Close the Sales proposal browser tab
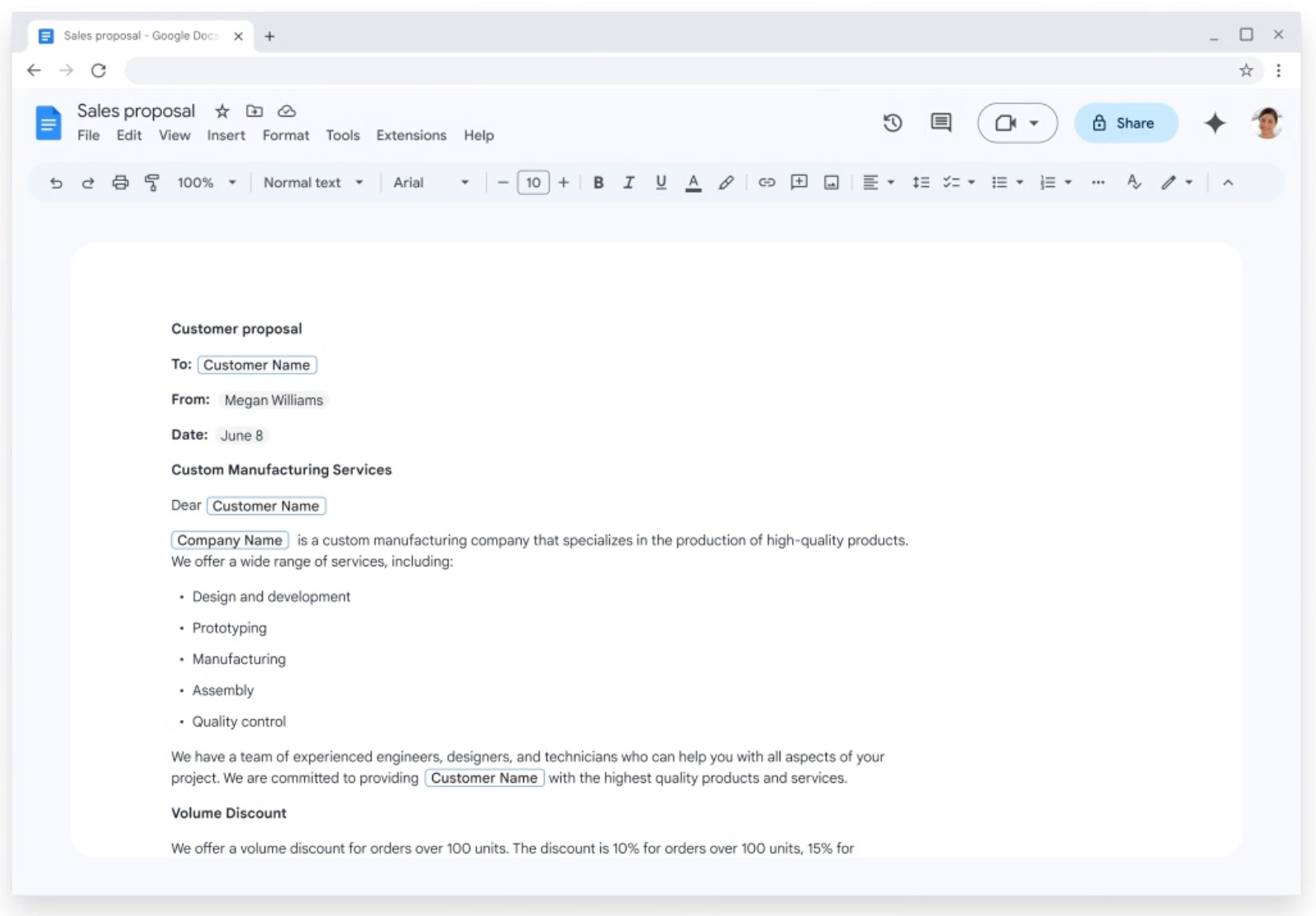Image resolution: width=1316 pixels, height=916 pixels. [x=238, y=36]
